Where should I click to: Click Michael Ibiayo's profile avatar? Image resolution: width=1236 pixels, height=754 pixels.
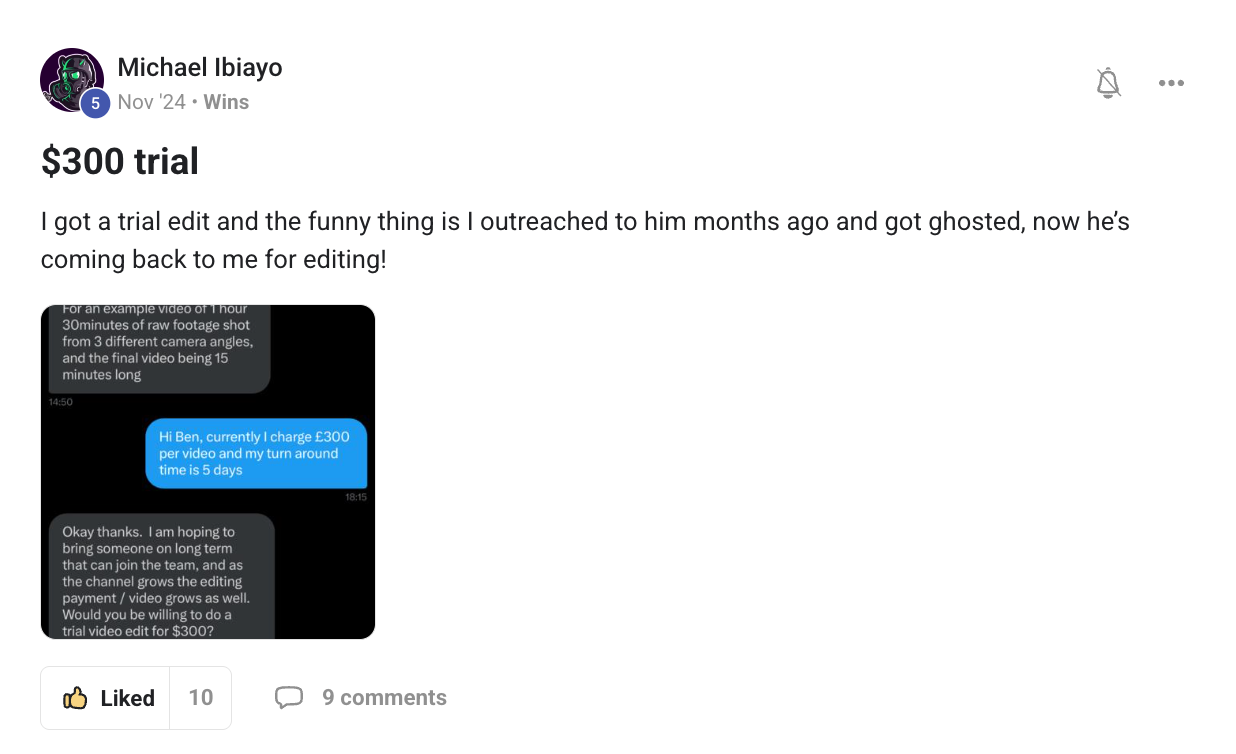pyautogui.click(x=70, y=78)
